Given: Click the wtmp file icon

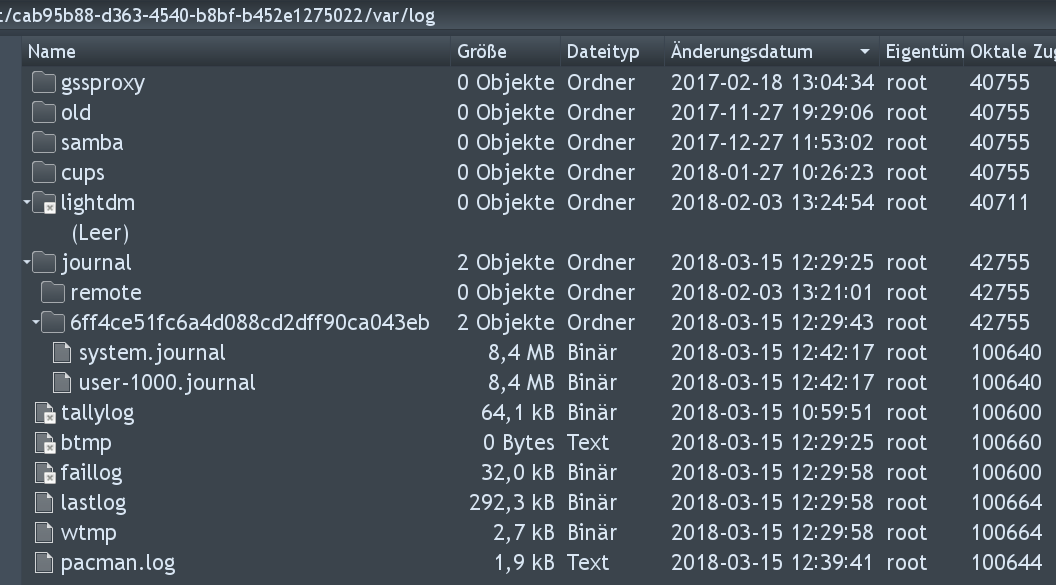Looking at the screenshot, I should pos(44,533).
